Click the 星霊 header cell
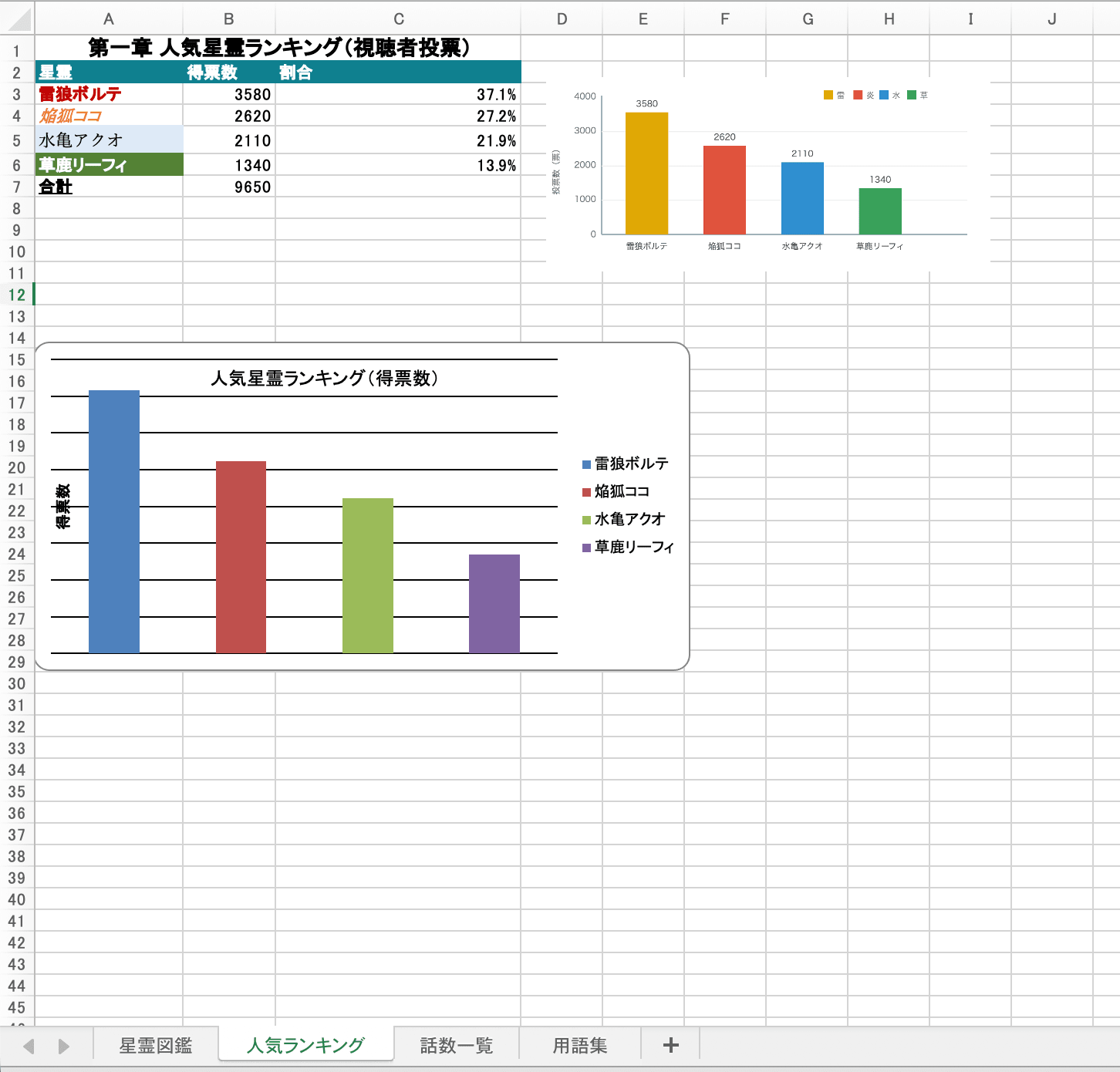This screenshot has width=1120, height=1072. pyautogui.click(x=109, y=72)
